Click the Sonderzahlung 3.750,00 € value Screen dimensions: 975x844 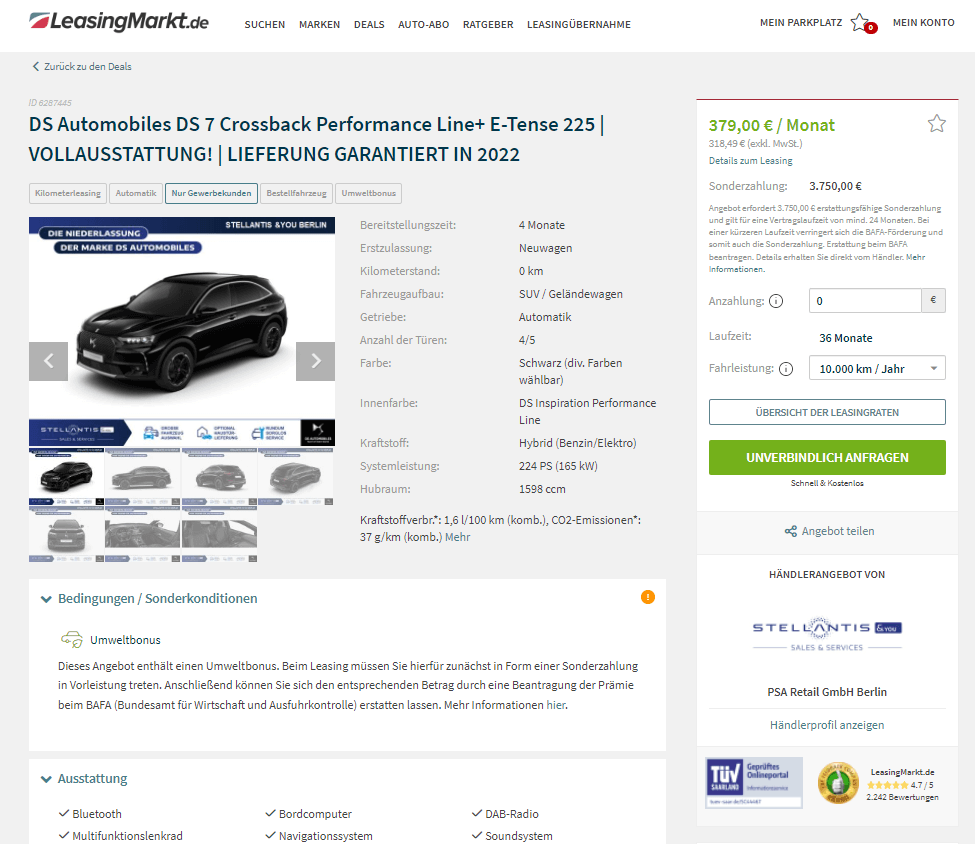(835, 186)
